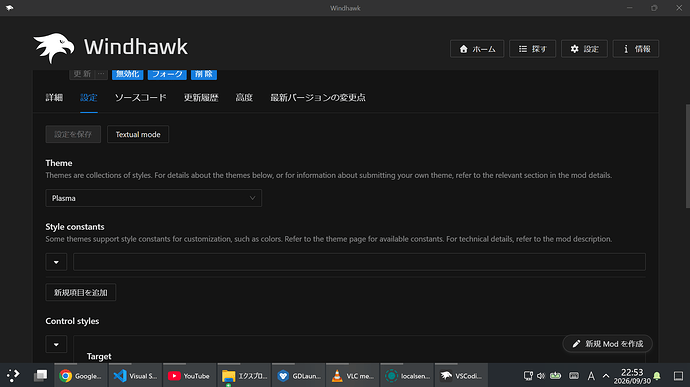
Task: Open the 22:53 clock and calendar
Action: [632, 376]
